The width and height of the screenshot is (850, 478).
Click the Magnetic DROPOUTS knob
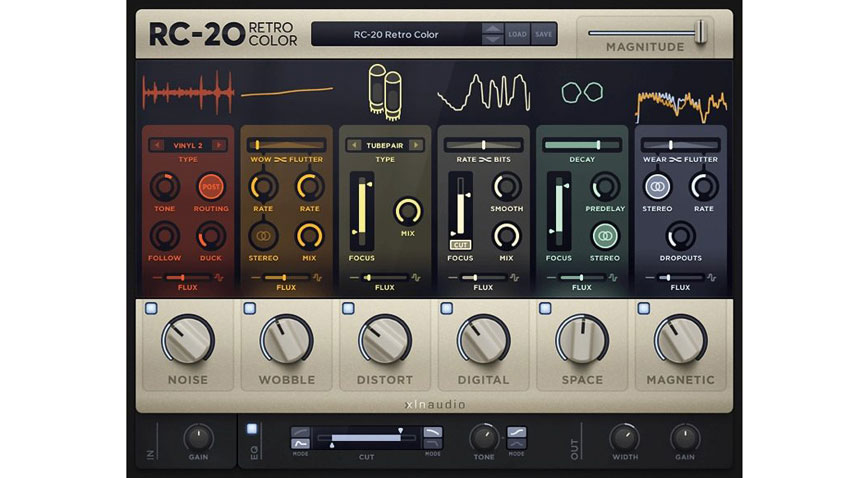[x=680, y=236]
